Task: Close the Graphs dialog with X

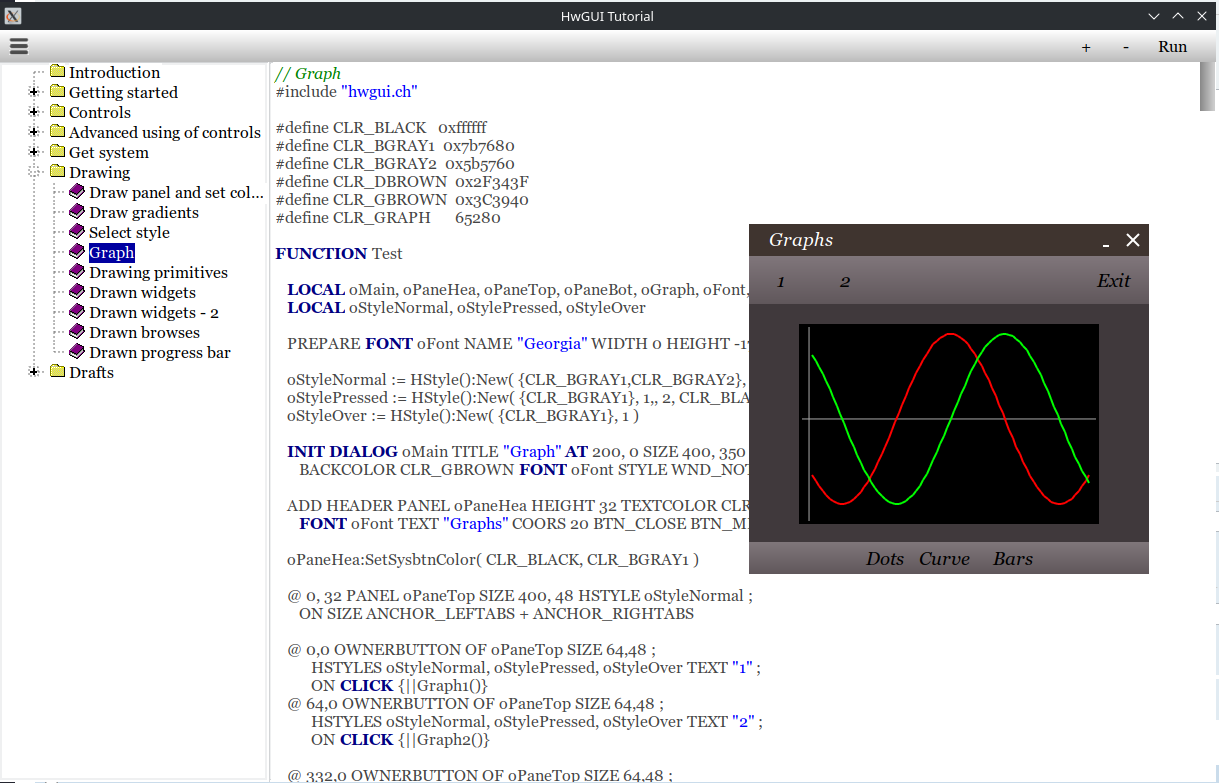Action: pos(1133,240)
